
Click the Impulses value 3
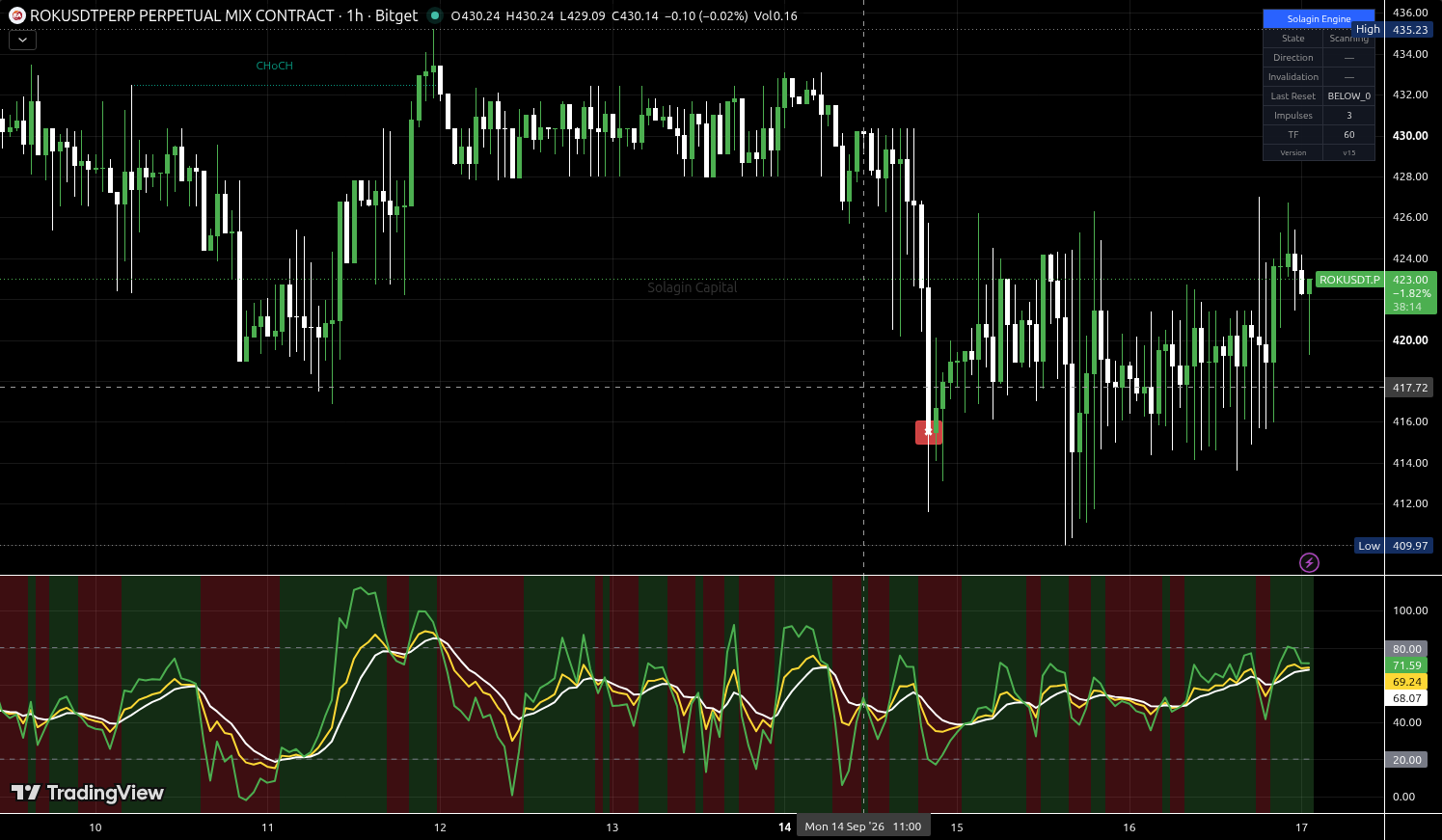(x=1348, y=116)
